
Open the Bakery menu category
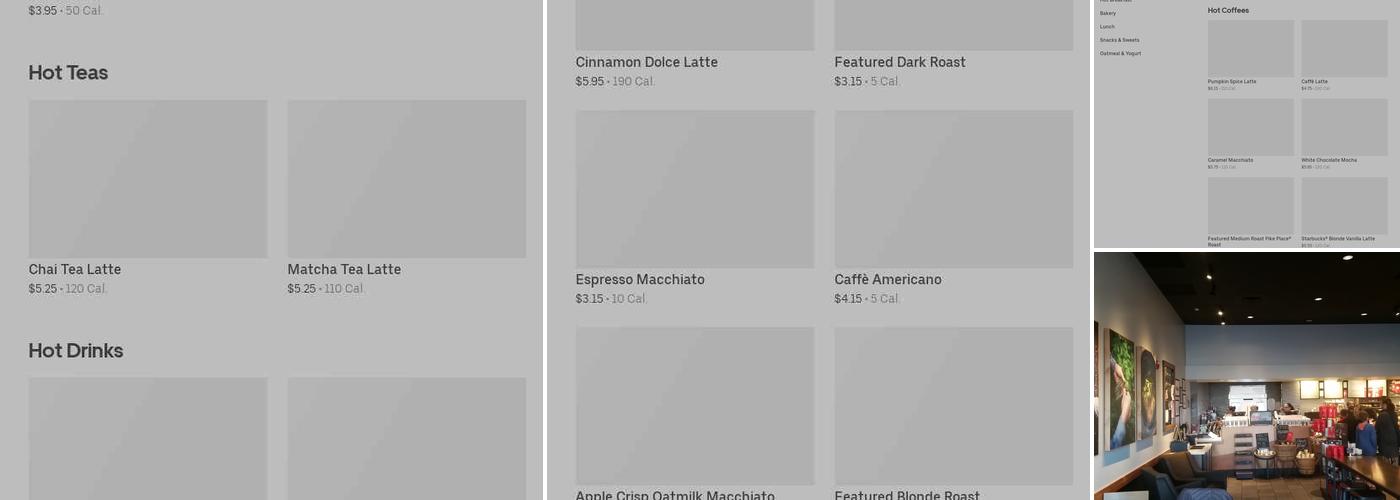1108,13
